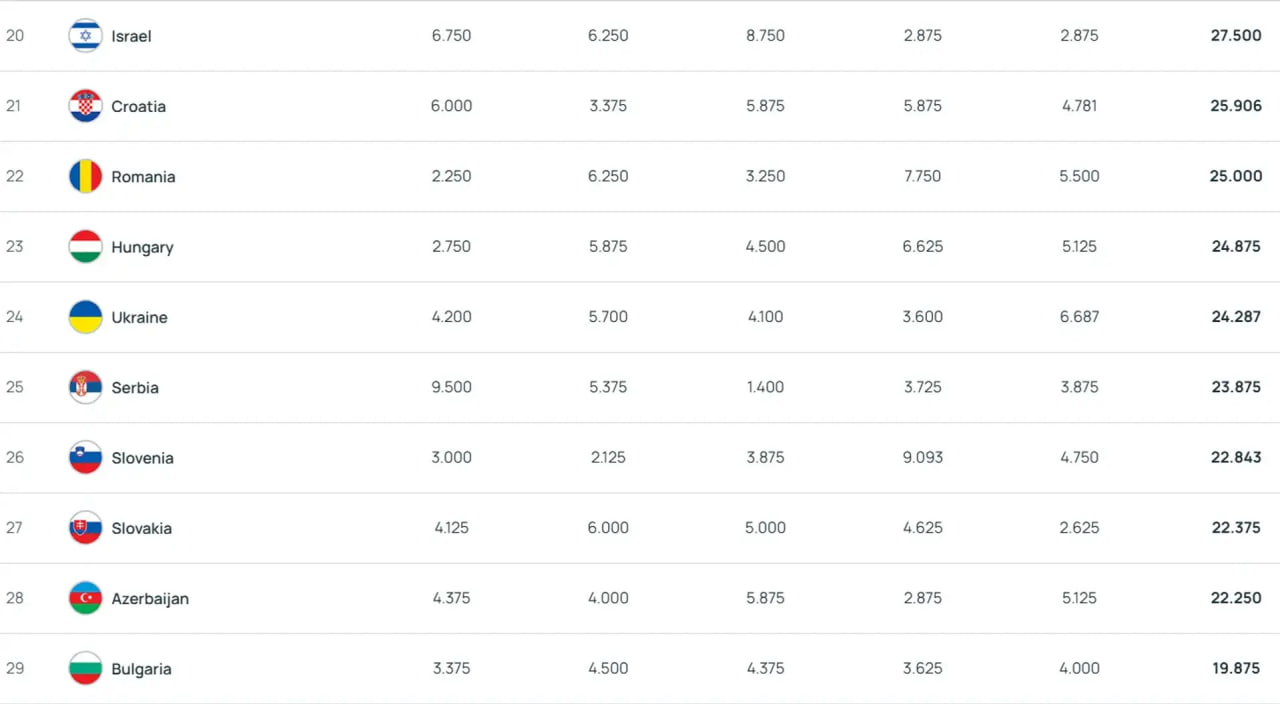The image size is (1280, 704).
Task: Open the Israel country link
Action: pos(131,36)
